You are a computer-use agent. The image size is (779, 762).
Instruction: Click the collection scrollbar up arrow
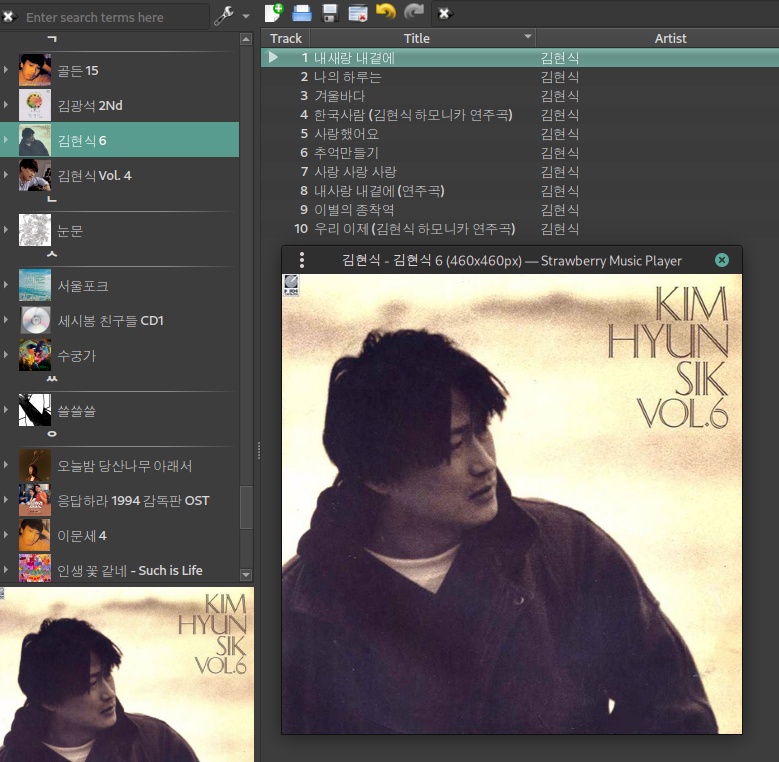(x=246, y=39)
